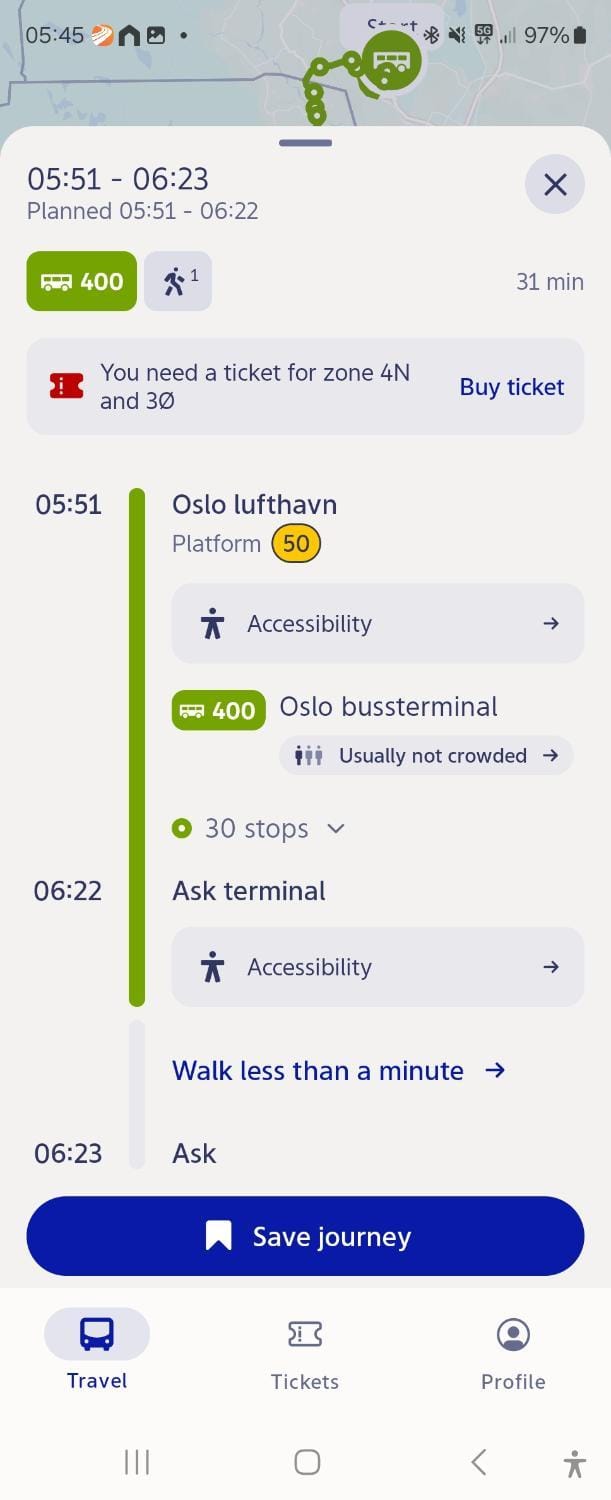Viewport: 611px width, 1500px height.
Task: Open the accessibility shortcut in navigation bar
Action: click(x=574, y=1464)
